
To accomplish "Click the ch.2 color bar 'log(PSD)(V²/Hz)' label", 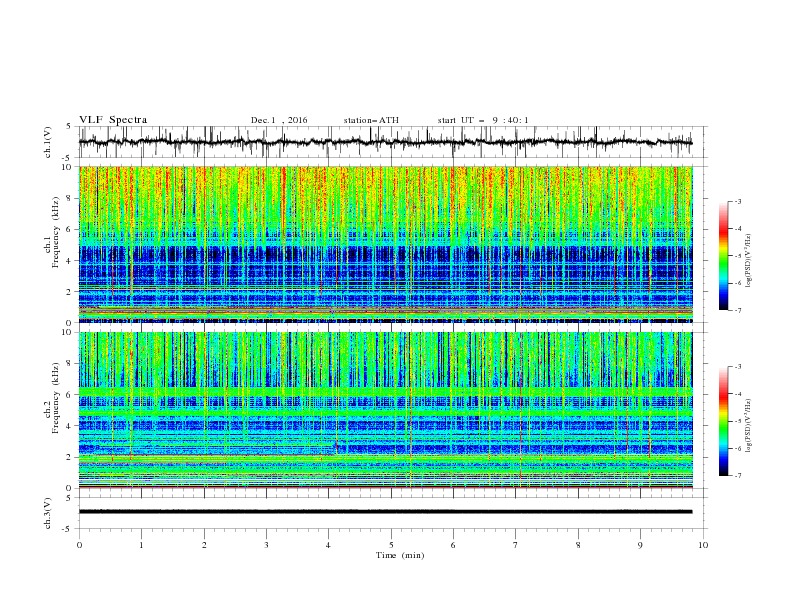I will [x=748, y=426].
